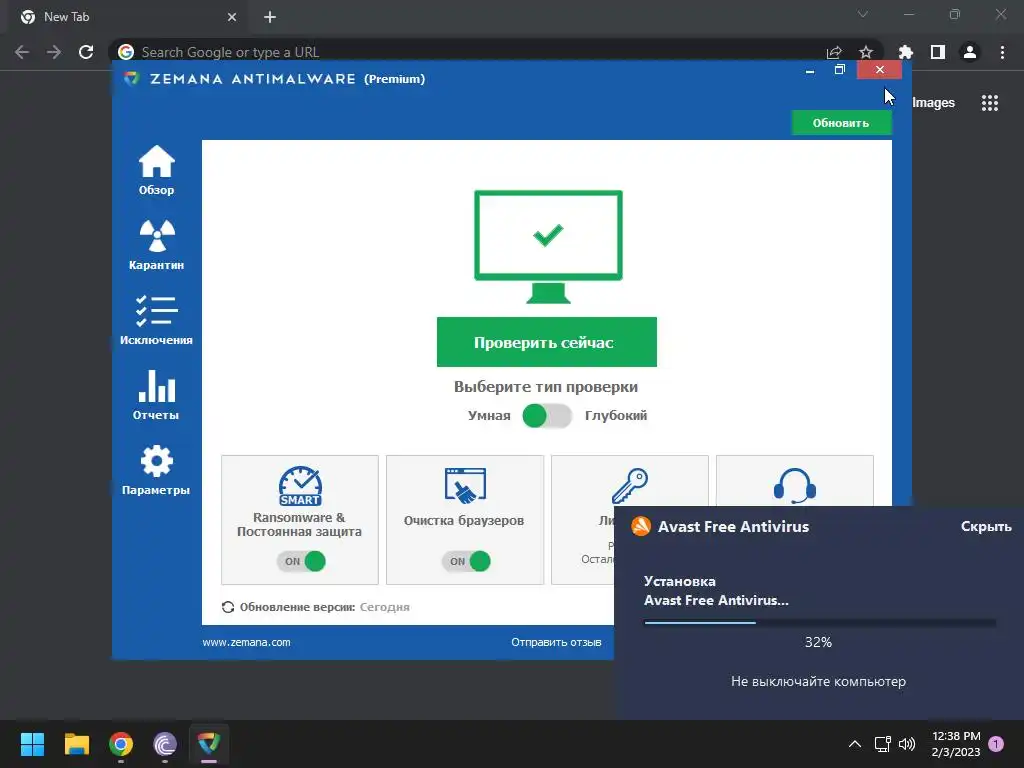The image size is (1024, 768).
Task: Expand Chrome tab search chevron
Action: [x=863, y=14]
